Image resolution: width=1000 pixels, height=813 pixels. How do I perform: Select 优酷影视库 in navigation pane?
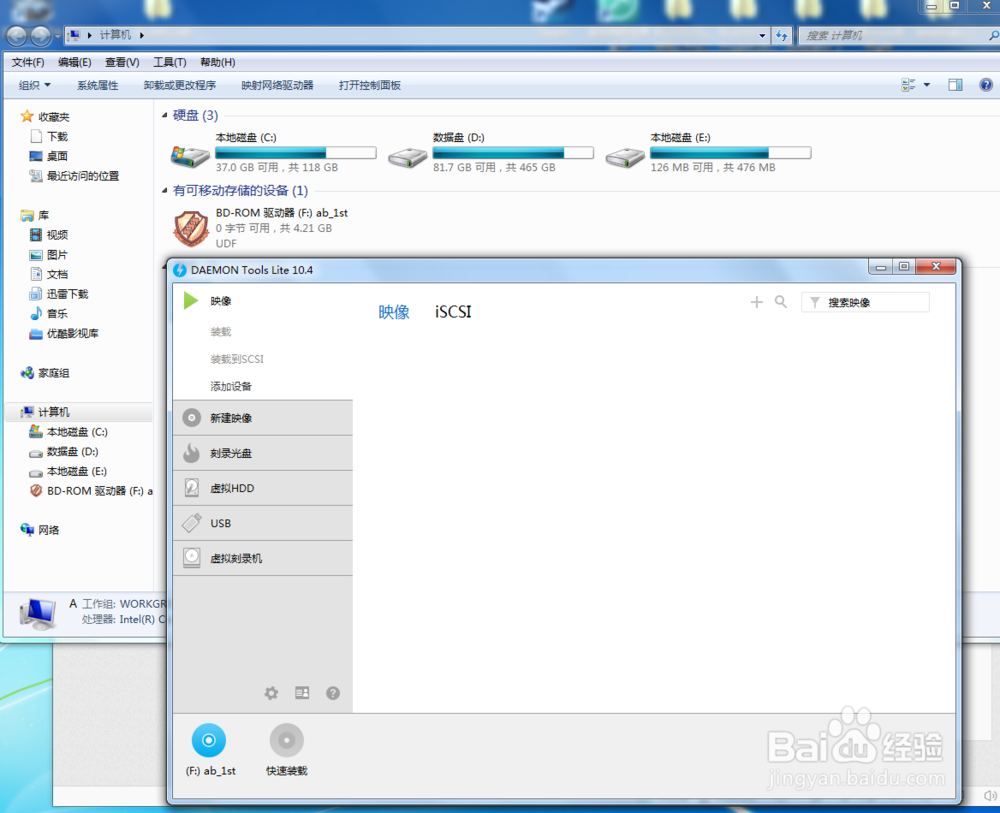pos(64,333)
